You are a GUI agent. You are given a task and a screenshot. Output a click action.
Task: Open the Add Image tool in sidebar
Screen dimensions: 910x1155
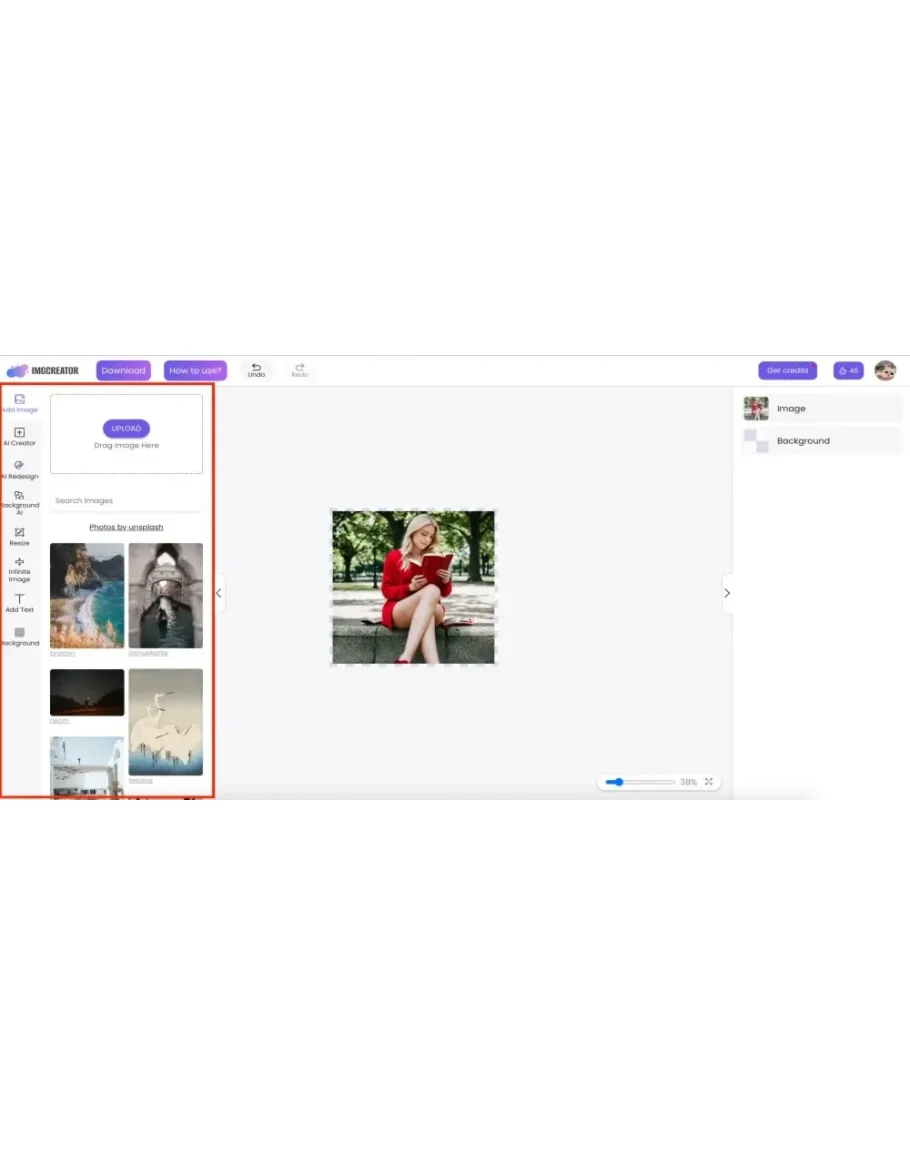tap(19, 403)
